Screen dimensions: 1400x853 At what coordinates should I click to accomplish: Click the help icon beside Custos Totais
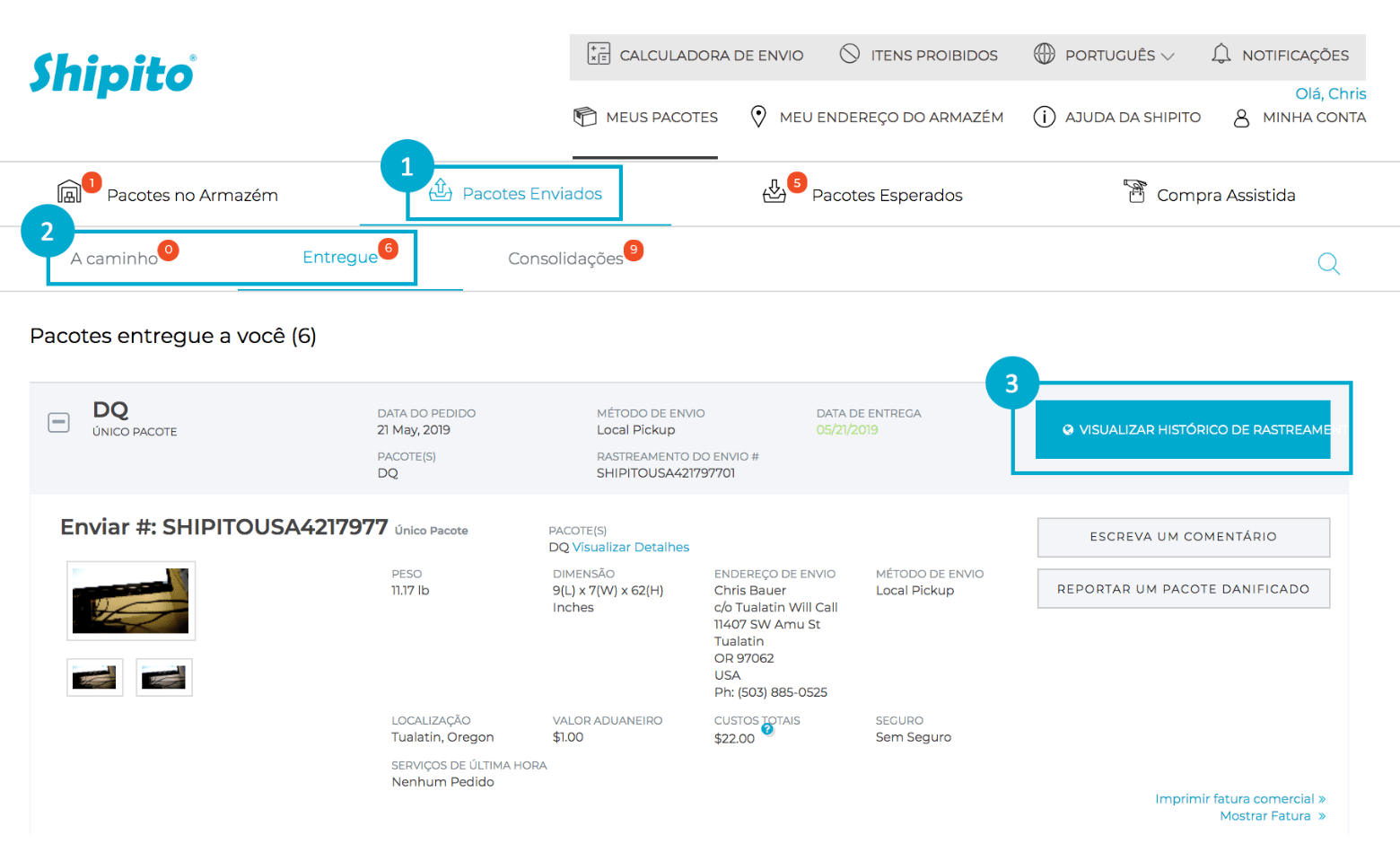coord(767,729)
